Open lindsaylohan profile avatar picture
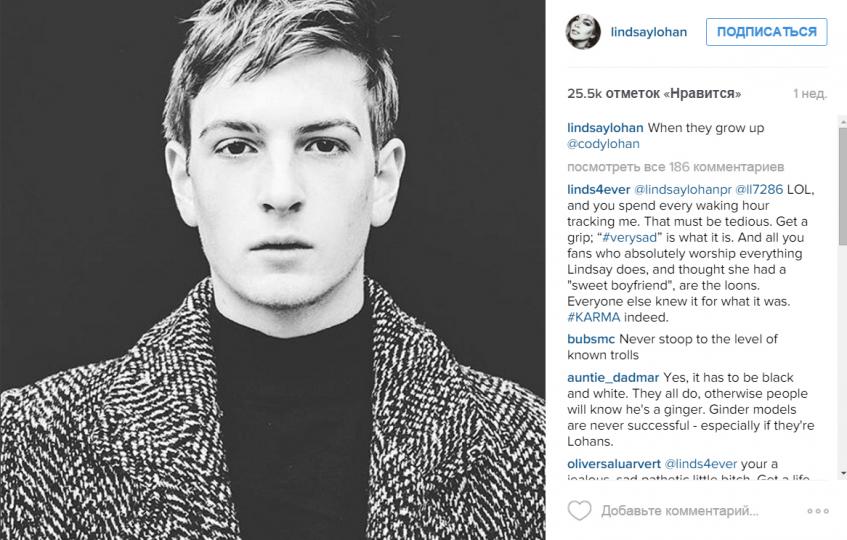 (x=583, y=32)
